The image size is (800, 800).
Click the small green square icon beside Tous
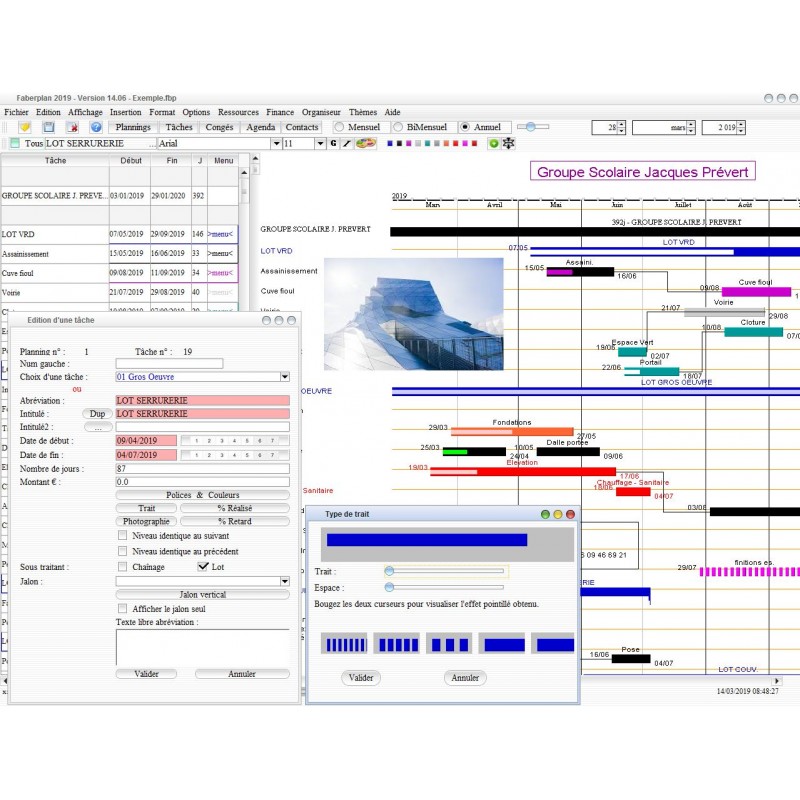pyautogui.click(x=15, y=143)
